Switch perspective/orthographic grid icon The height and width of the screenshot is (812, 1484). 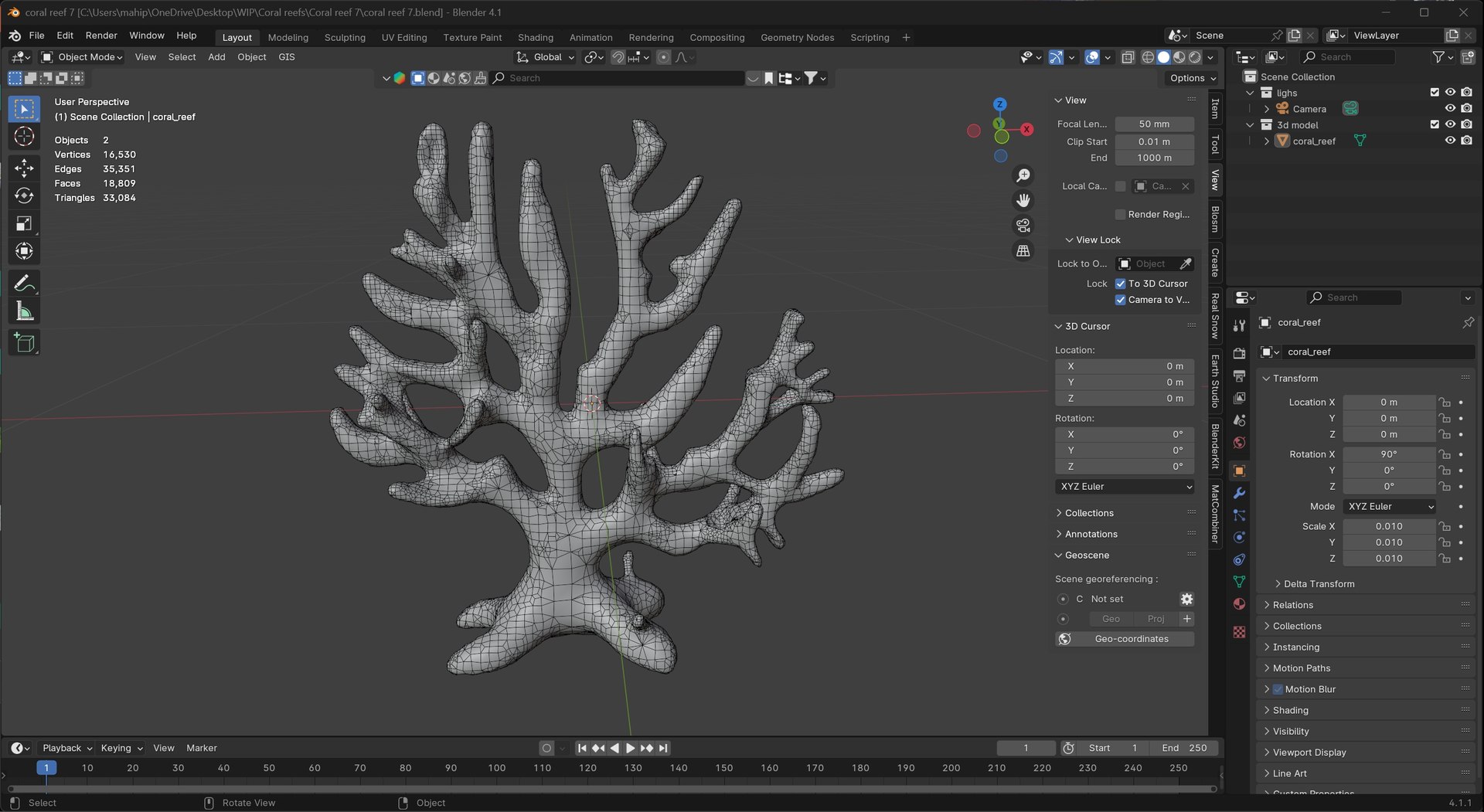(1023, 250)
